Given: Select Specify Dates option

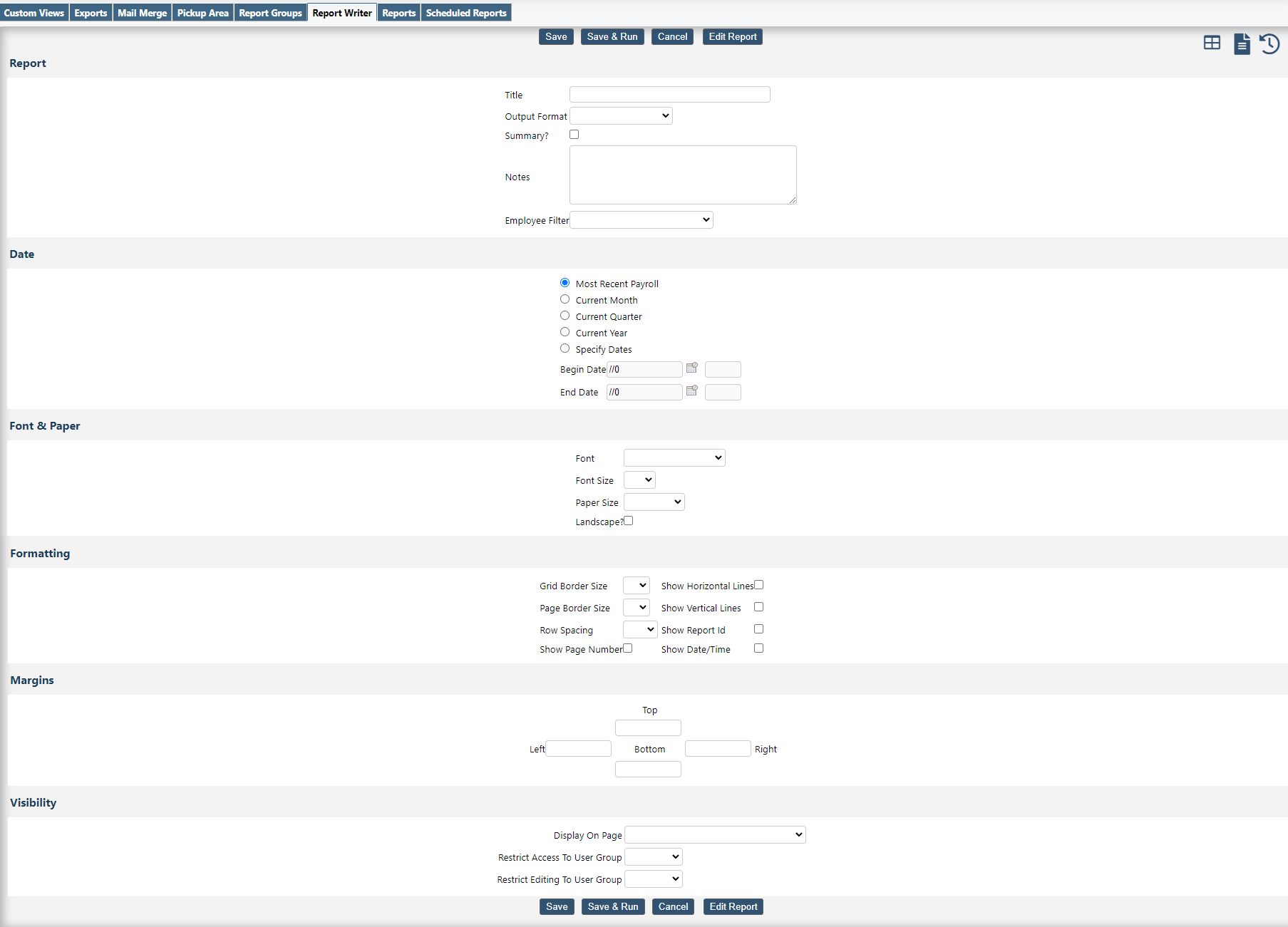Looking at the screenshot, I should (565, 348).
